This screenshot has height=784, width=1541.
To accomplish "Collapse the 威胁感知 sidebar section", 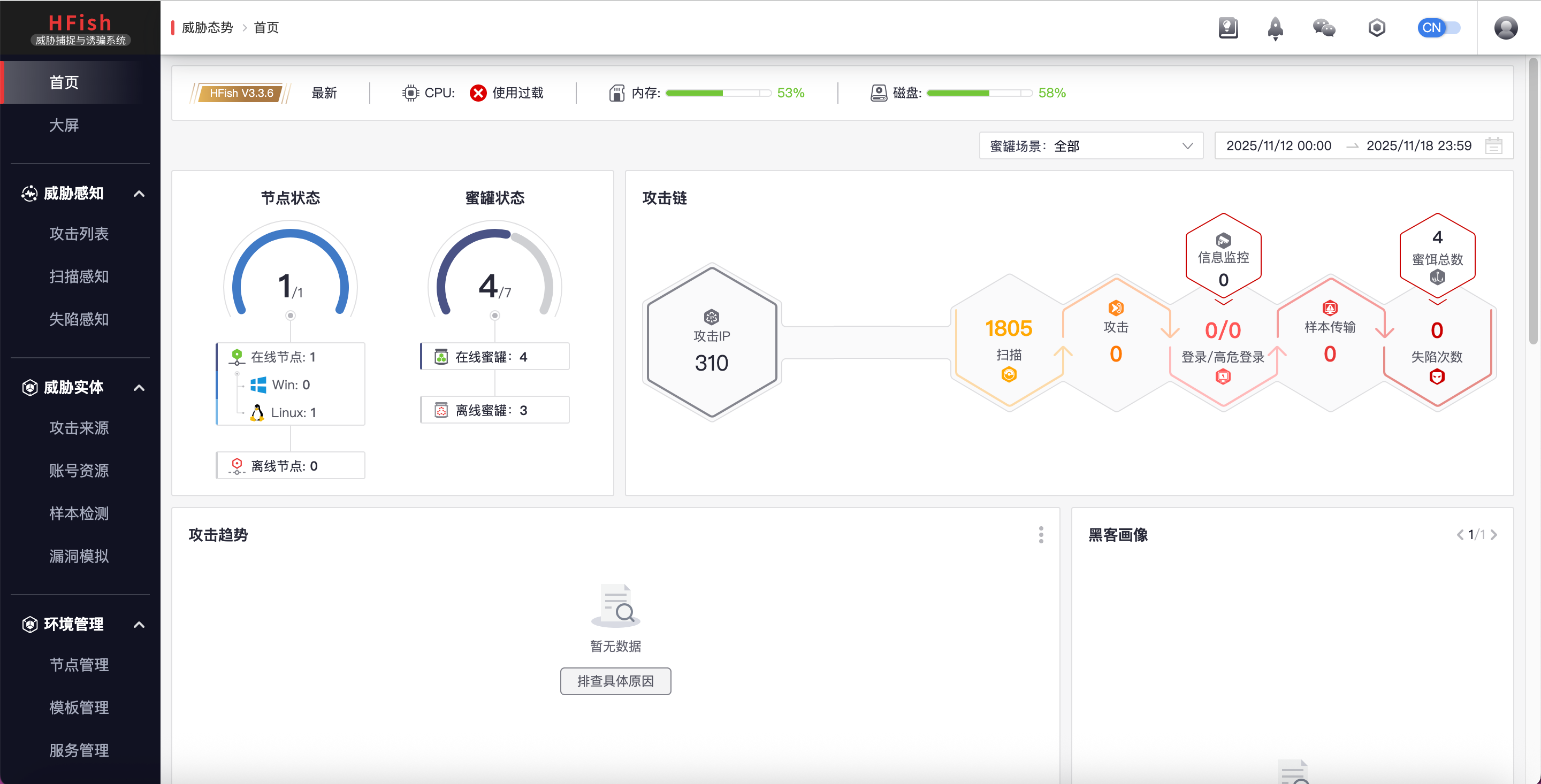I will point(139,194).
